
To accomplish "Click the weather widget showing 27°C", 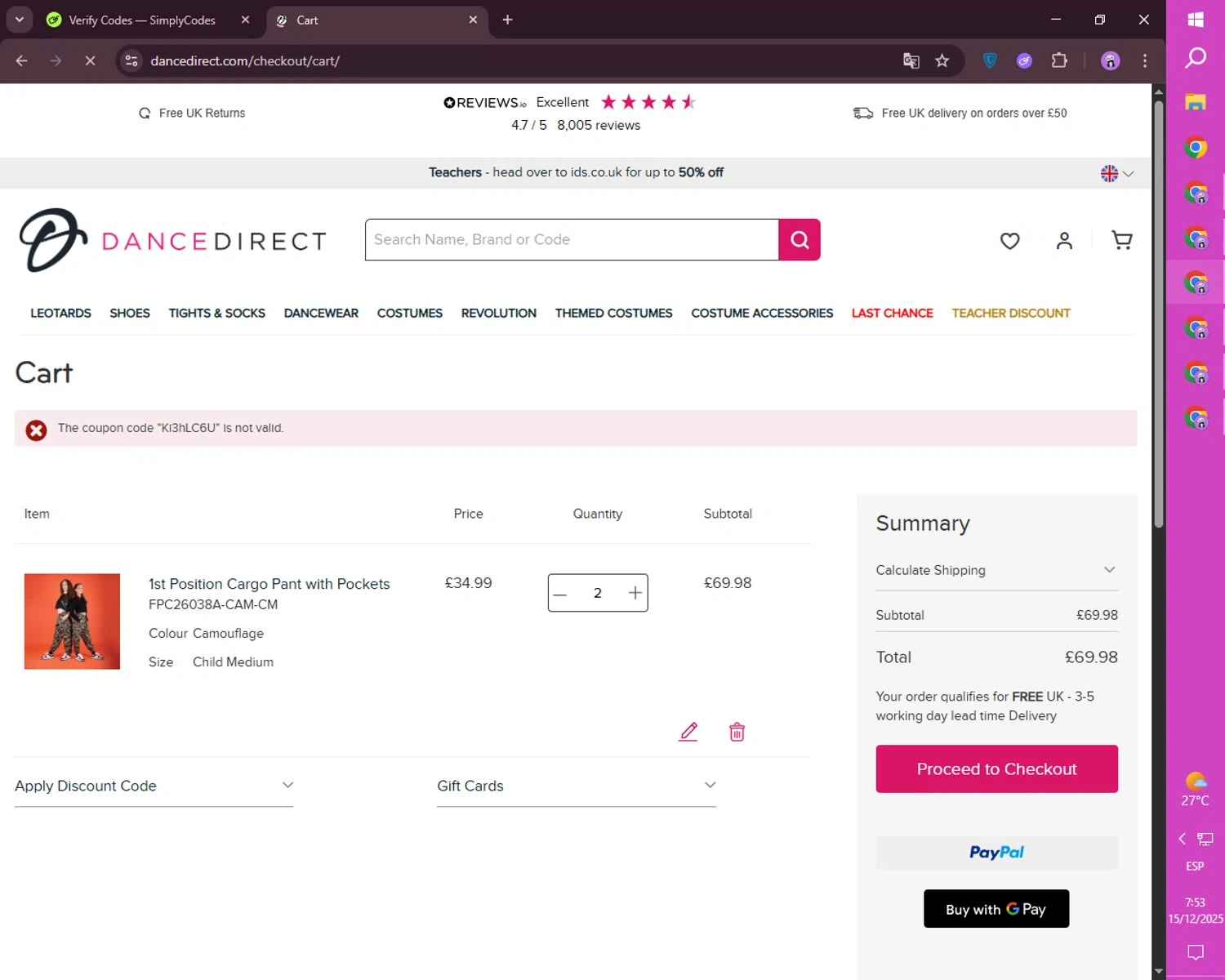I will click(x=1196, y=789).
